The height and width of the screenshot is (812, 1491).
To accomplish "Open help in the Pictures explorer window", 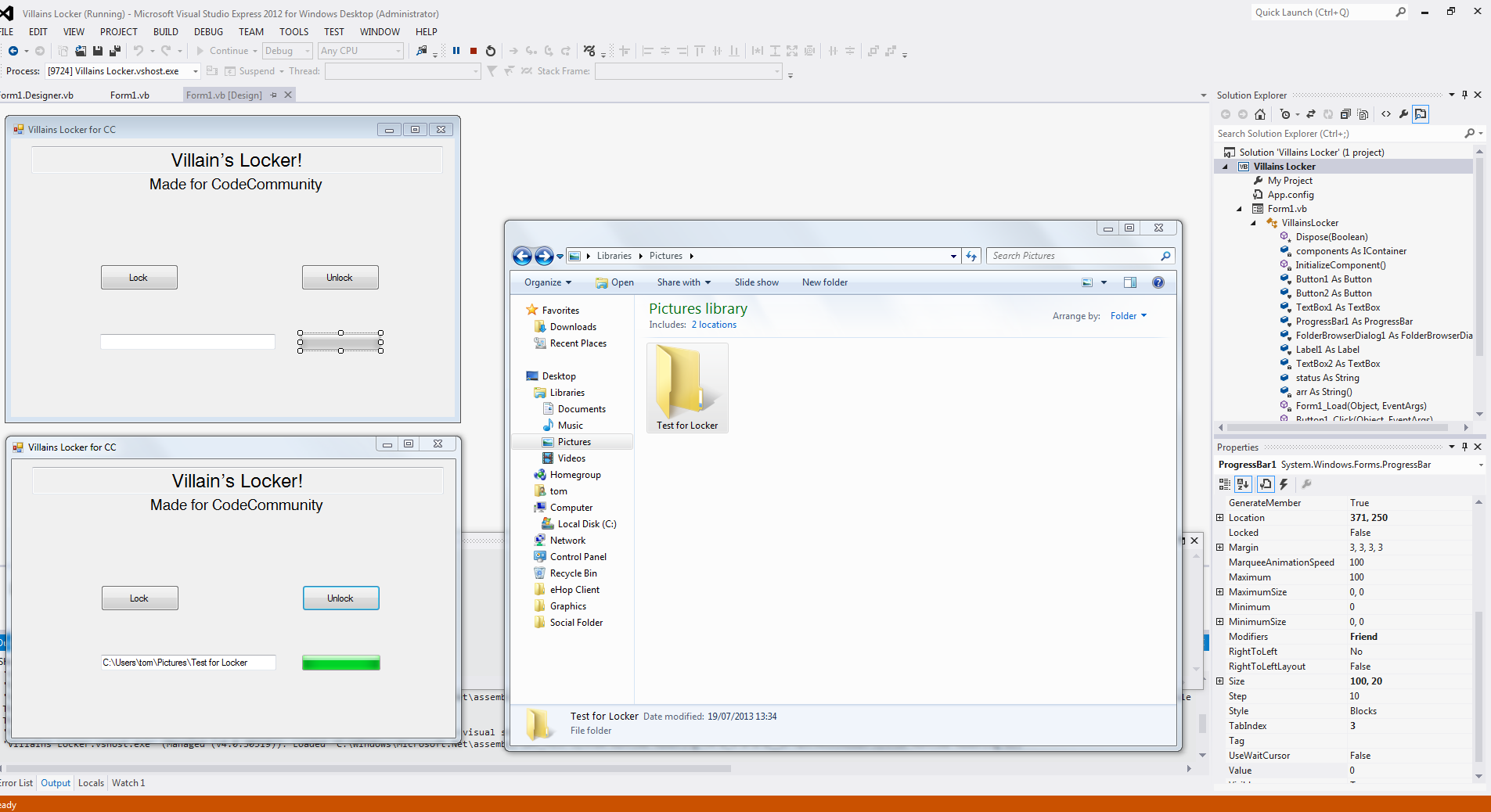I will tap(1158, 282).
